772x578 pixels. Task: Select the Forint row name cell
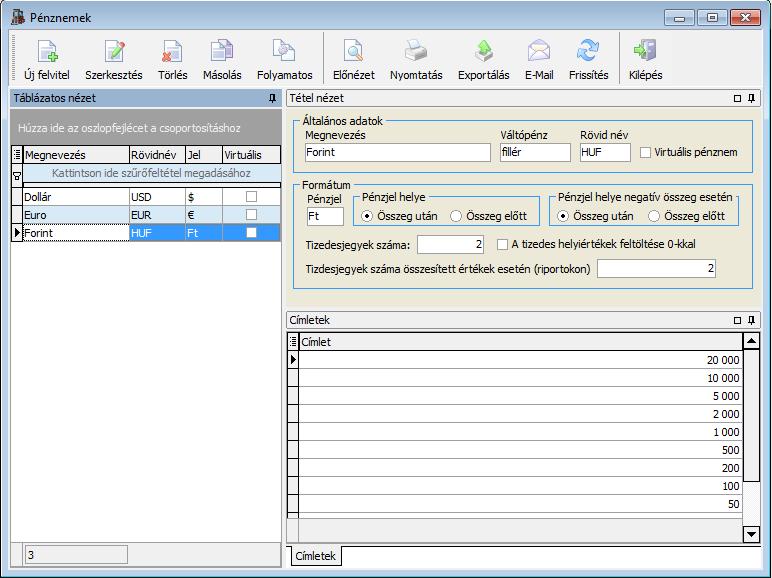point(76,233)
